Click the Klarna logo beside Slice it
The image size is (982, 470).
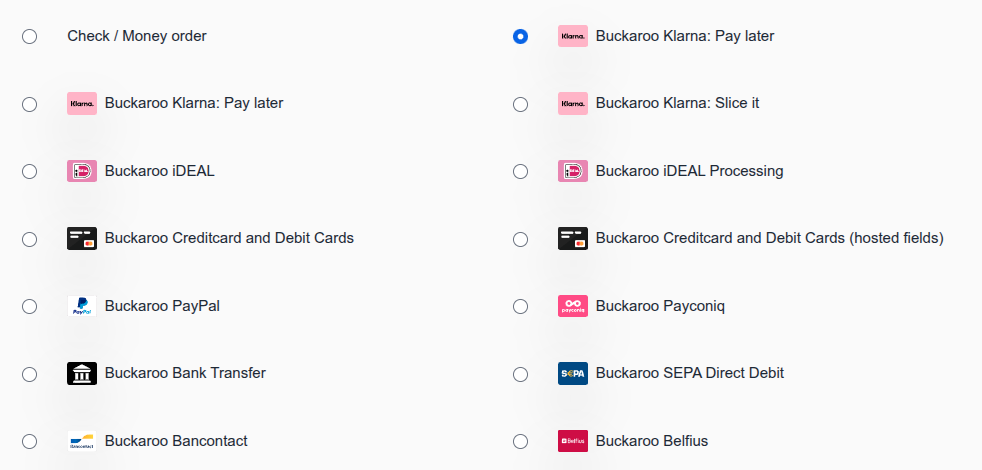[x=573, y=104]
